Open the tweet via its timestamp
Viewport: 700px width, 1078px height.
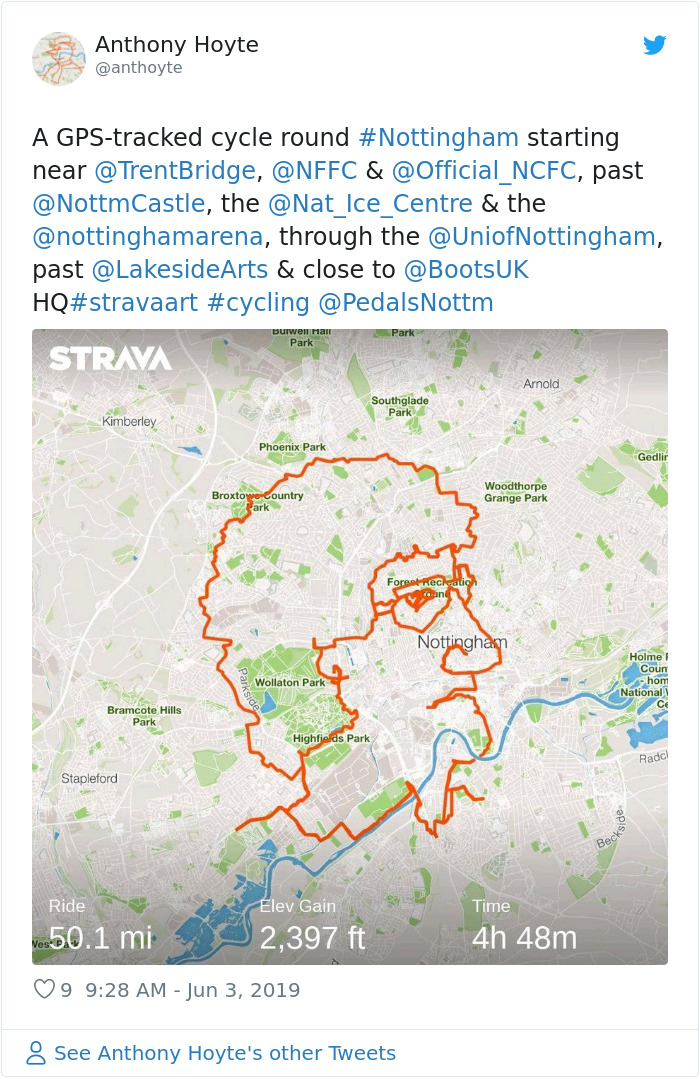point(188,989)
